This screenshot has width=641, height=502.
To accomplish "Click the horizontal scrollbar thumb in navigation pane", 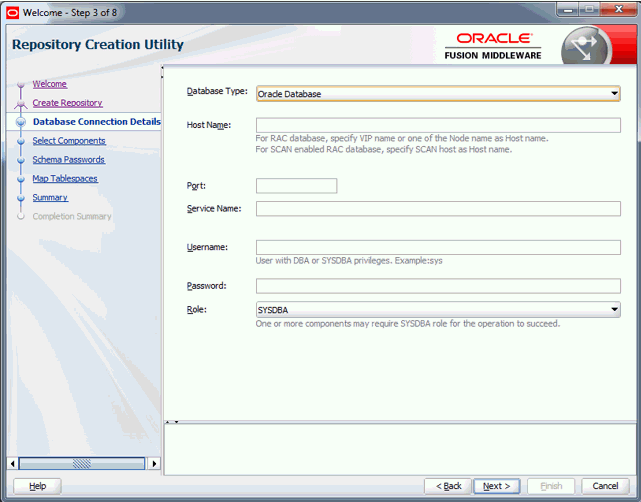I will [x=82, y=464].
